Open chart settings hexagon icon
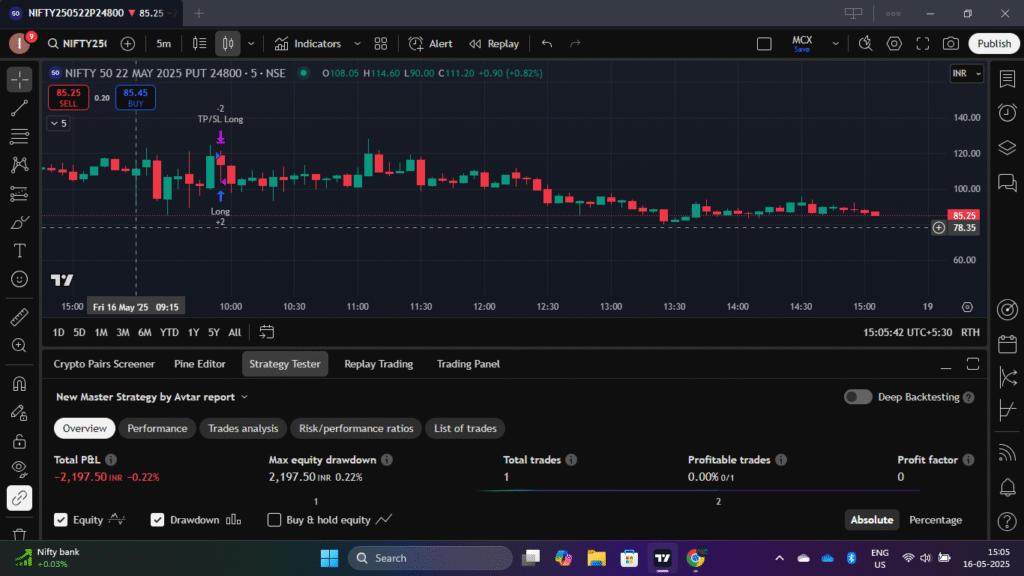The height and width of the screenshot is (576, 1024). [894, 44]
